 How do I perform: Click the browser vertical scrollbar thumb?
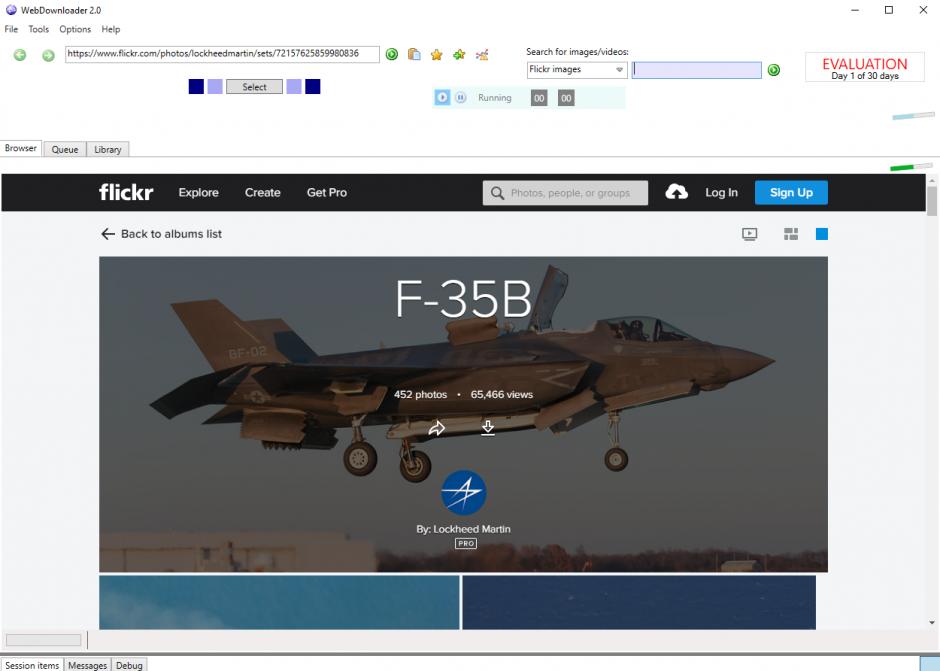(x=932, y=201)
